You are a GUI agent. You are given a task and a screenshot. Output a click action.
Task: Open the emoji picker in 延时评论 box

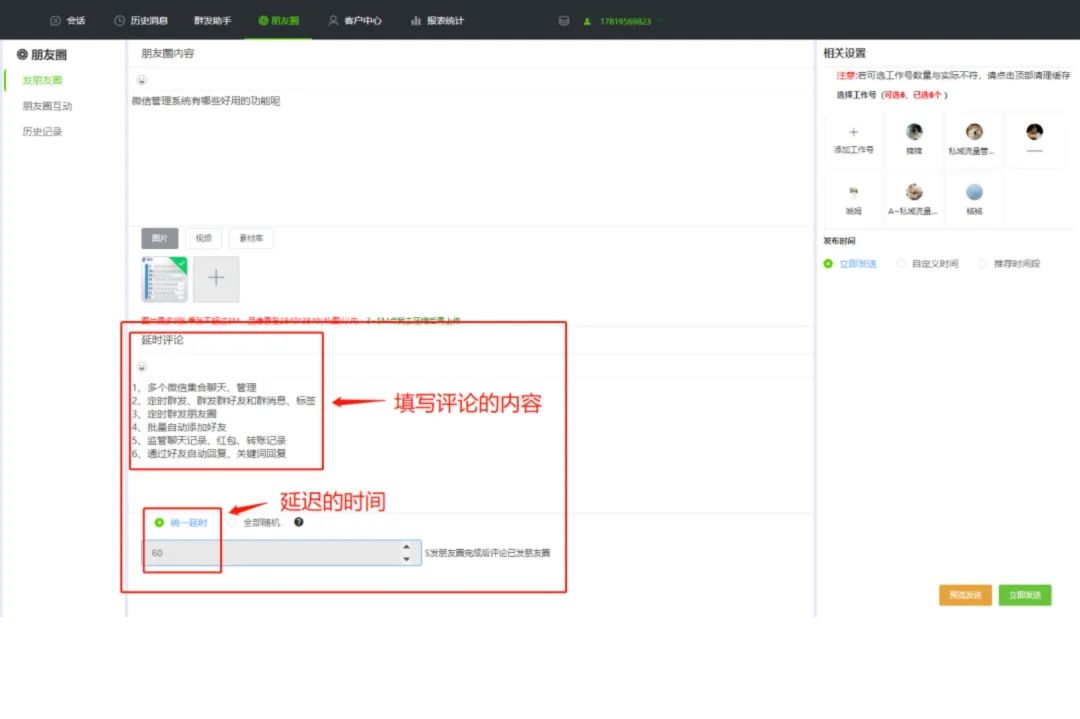143,366
